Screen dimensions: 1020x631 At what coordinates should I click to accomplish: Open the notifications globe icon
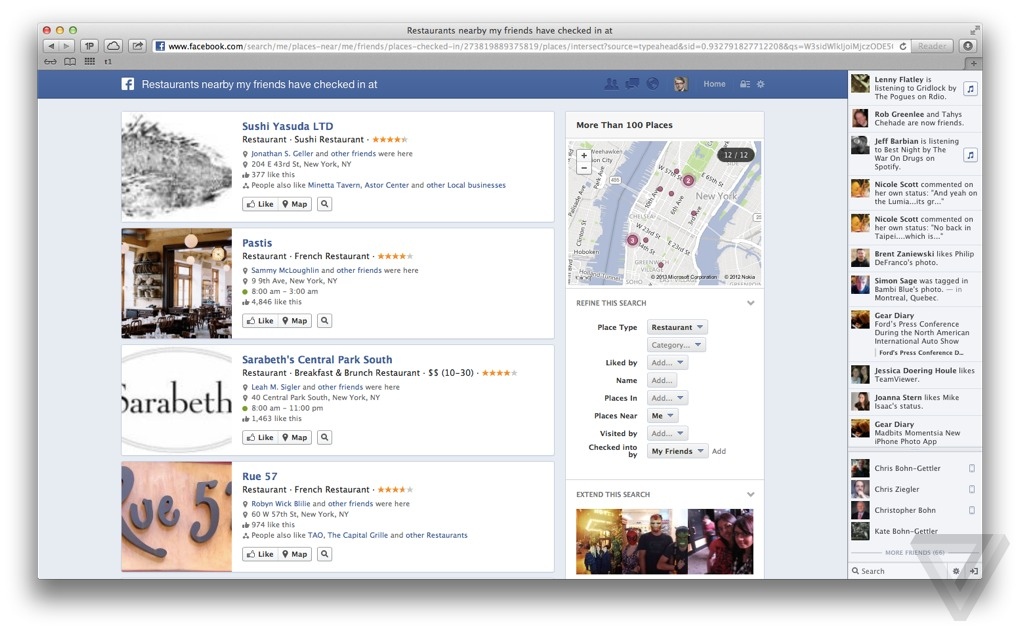(652, 84)
